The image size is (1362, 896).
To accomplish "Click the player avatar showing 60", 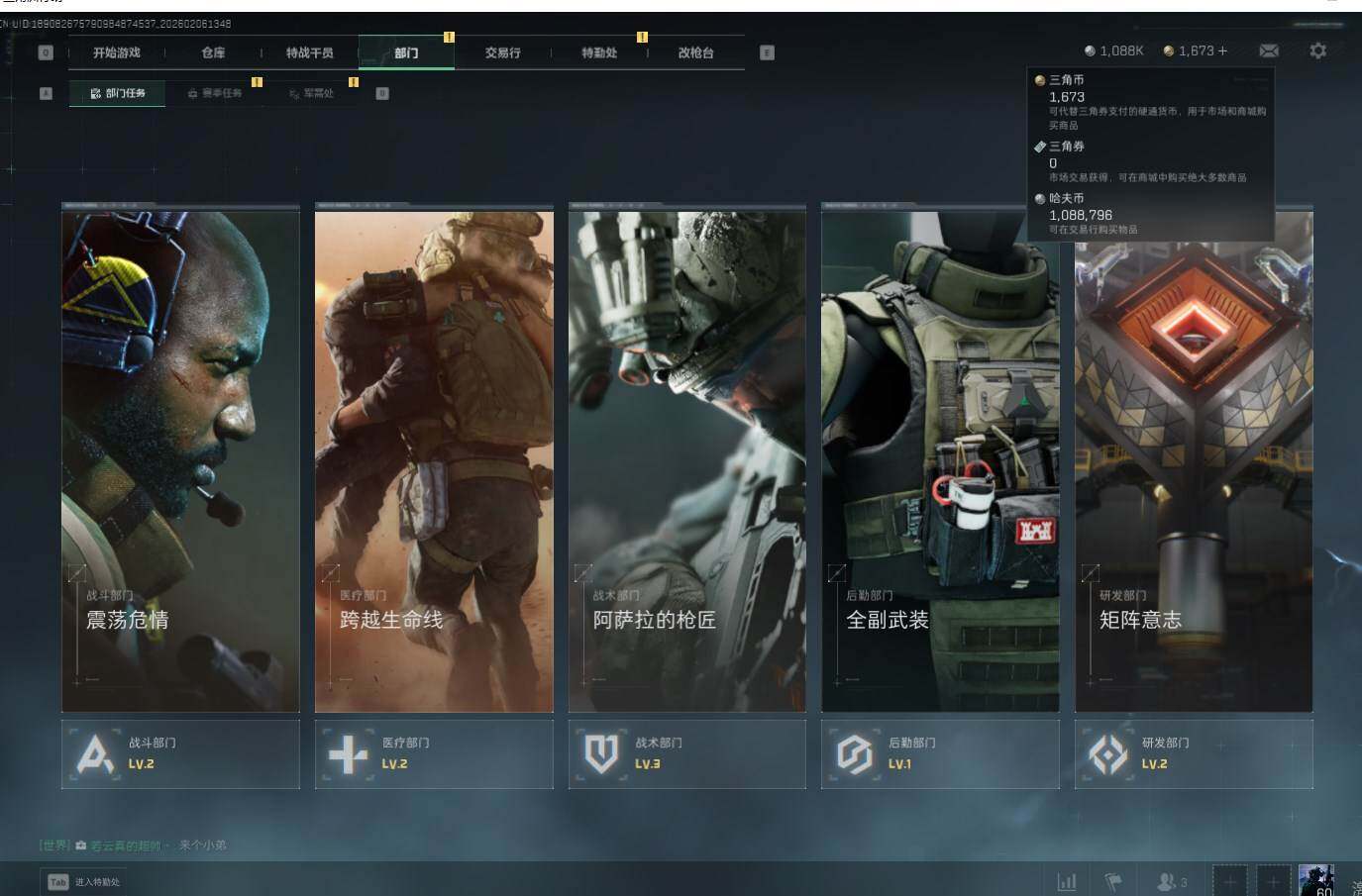I will 1316,880.
